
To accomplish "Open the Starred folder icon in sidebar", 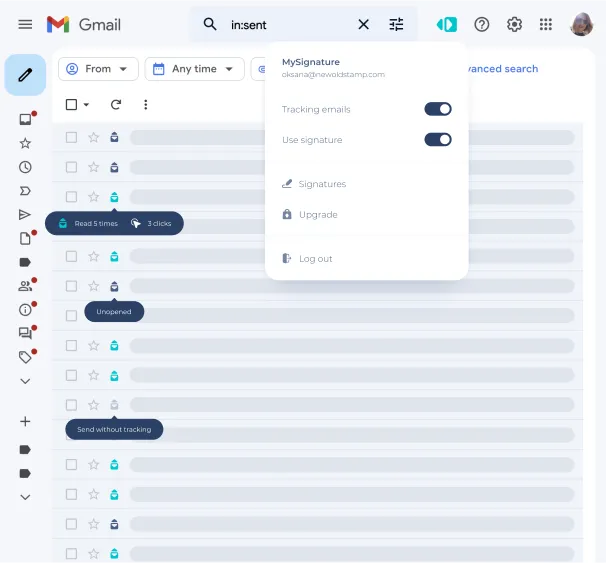I will click(x=25, y=143).
